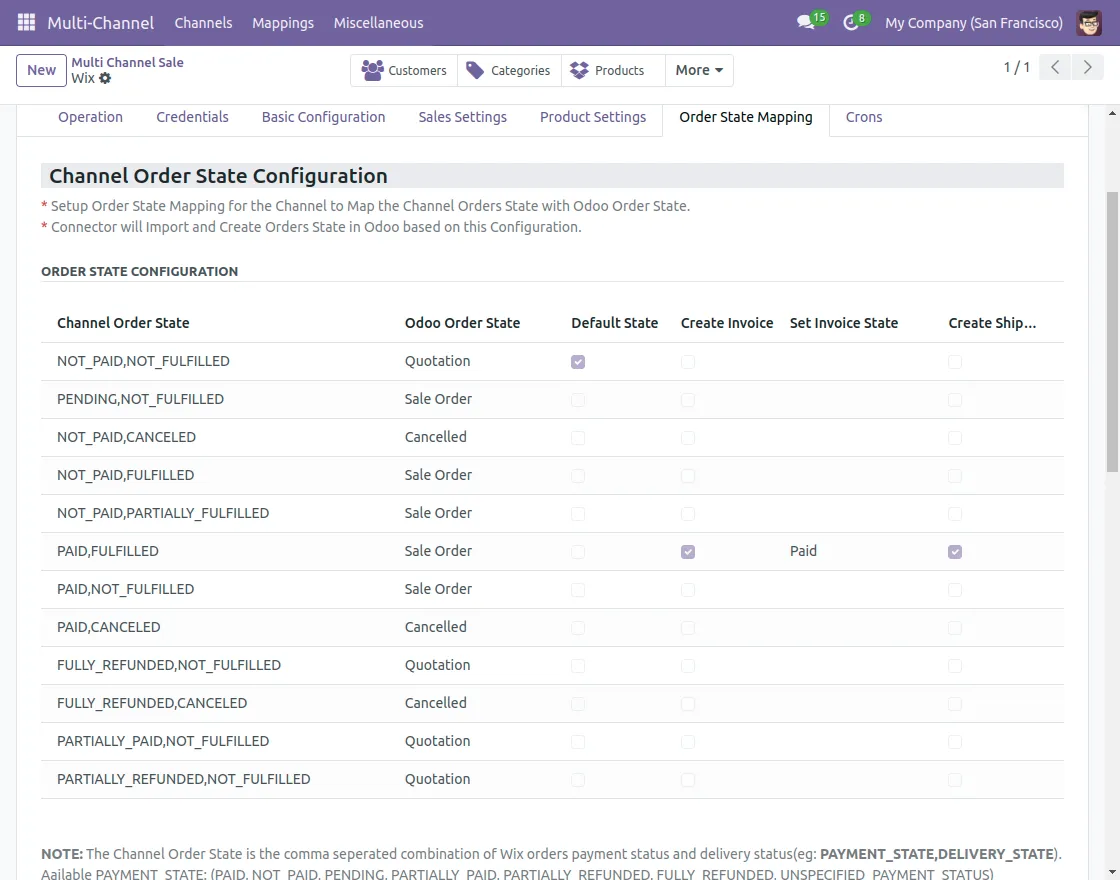Open the activities clock icon
1120x880 pixels.
point(852,22)
